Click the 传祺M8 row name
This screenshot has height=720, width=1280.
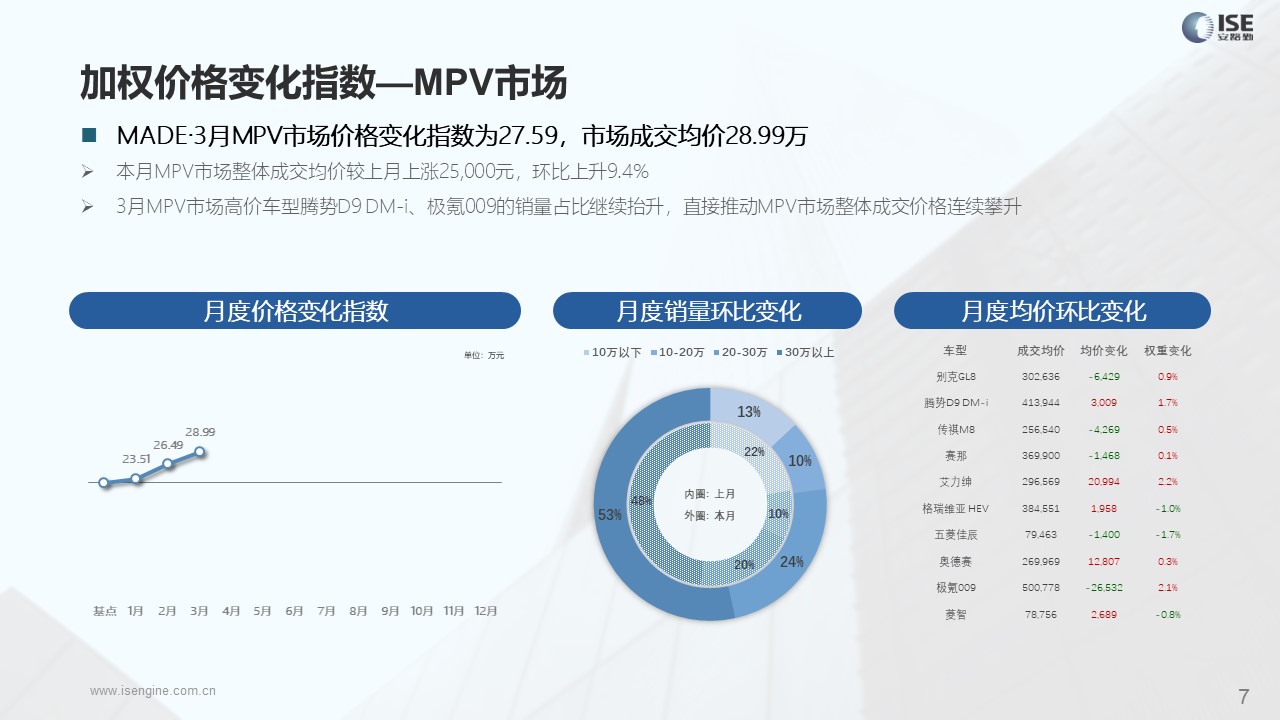955,430
